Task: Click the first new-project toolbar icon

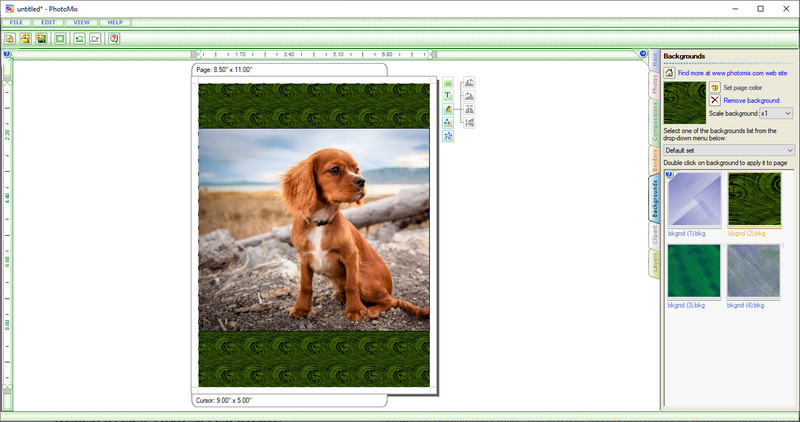Action: pyautogui.click(x=9, y=39)
